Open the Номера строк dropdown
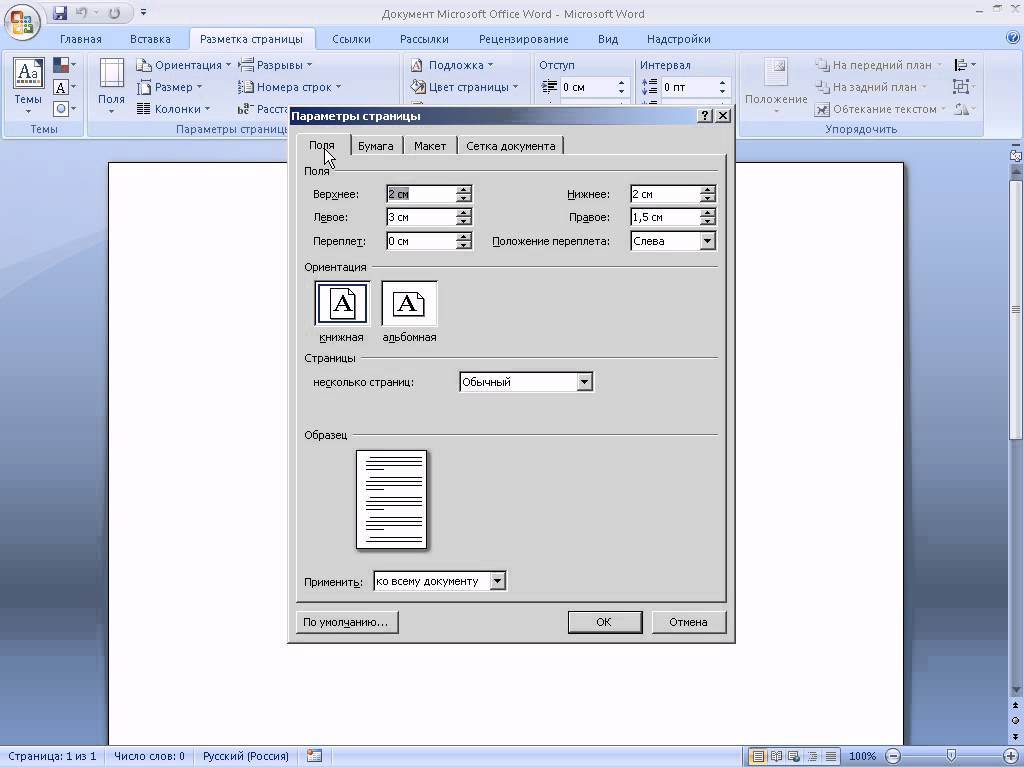This screenshot has width=1024, height=768. point(289,87)
